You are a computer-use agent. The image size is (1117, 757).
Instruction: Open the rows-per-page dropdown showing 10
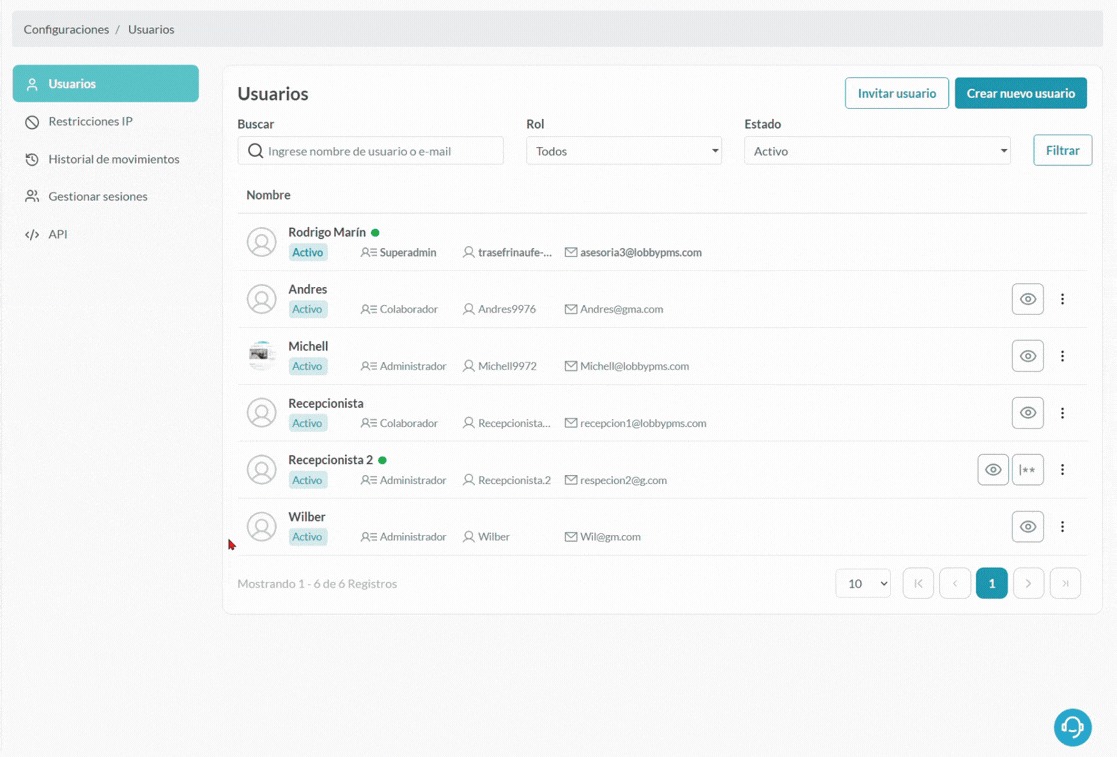tap(862, 583)
